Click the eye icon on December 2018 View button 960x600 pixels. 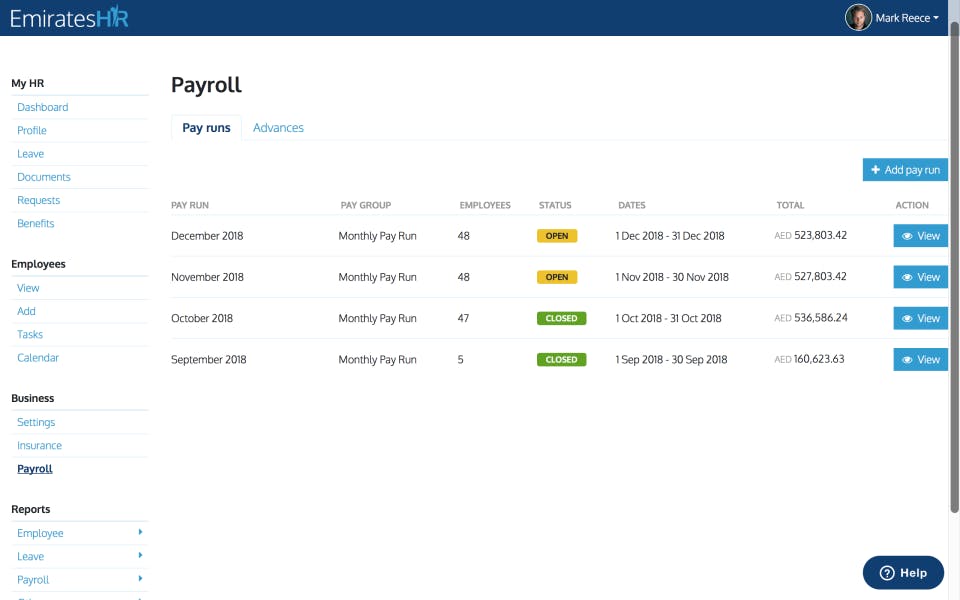pyautogui.click(x=905, y=236)
